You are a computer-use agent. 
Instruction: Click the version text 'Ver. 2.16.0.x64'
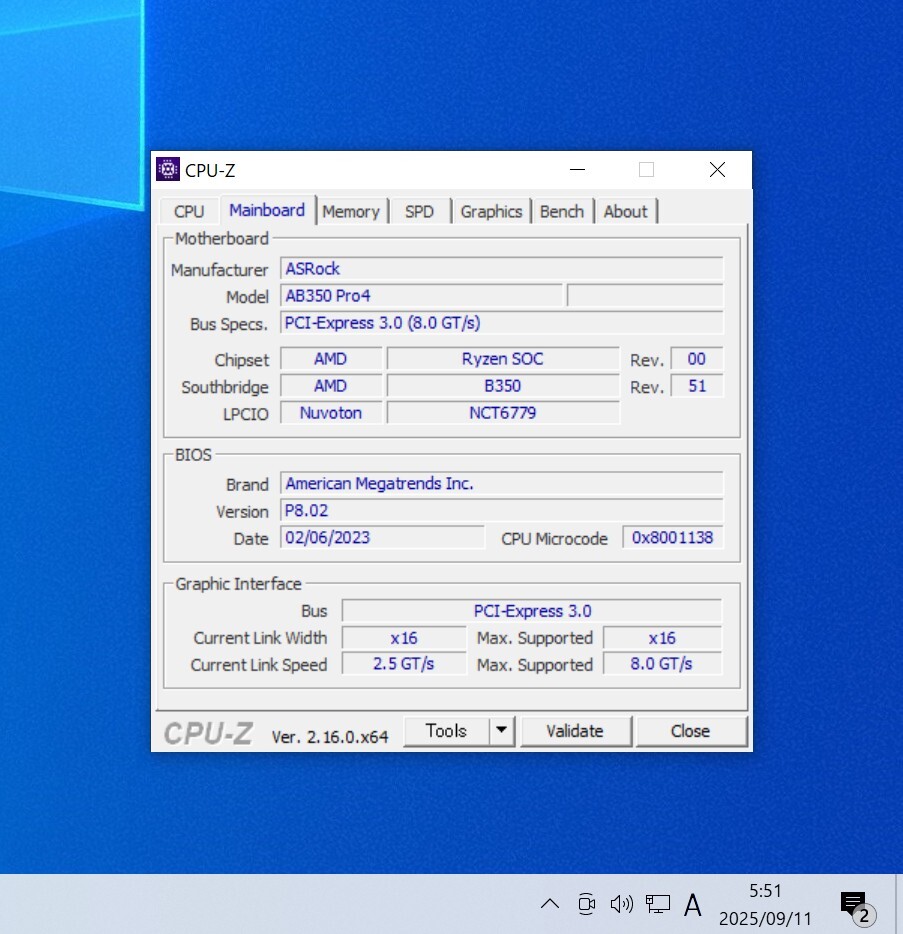tap(330, 737)
